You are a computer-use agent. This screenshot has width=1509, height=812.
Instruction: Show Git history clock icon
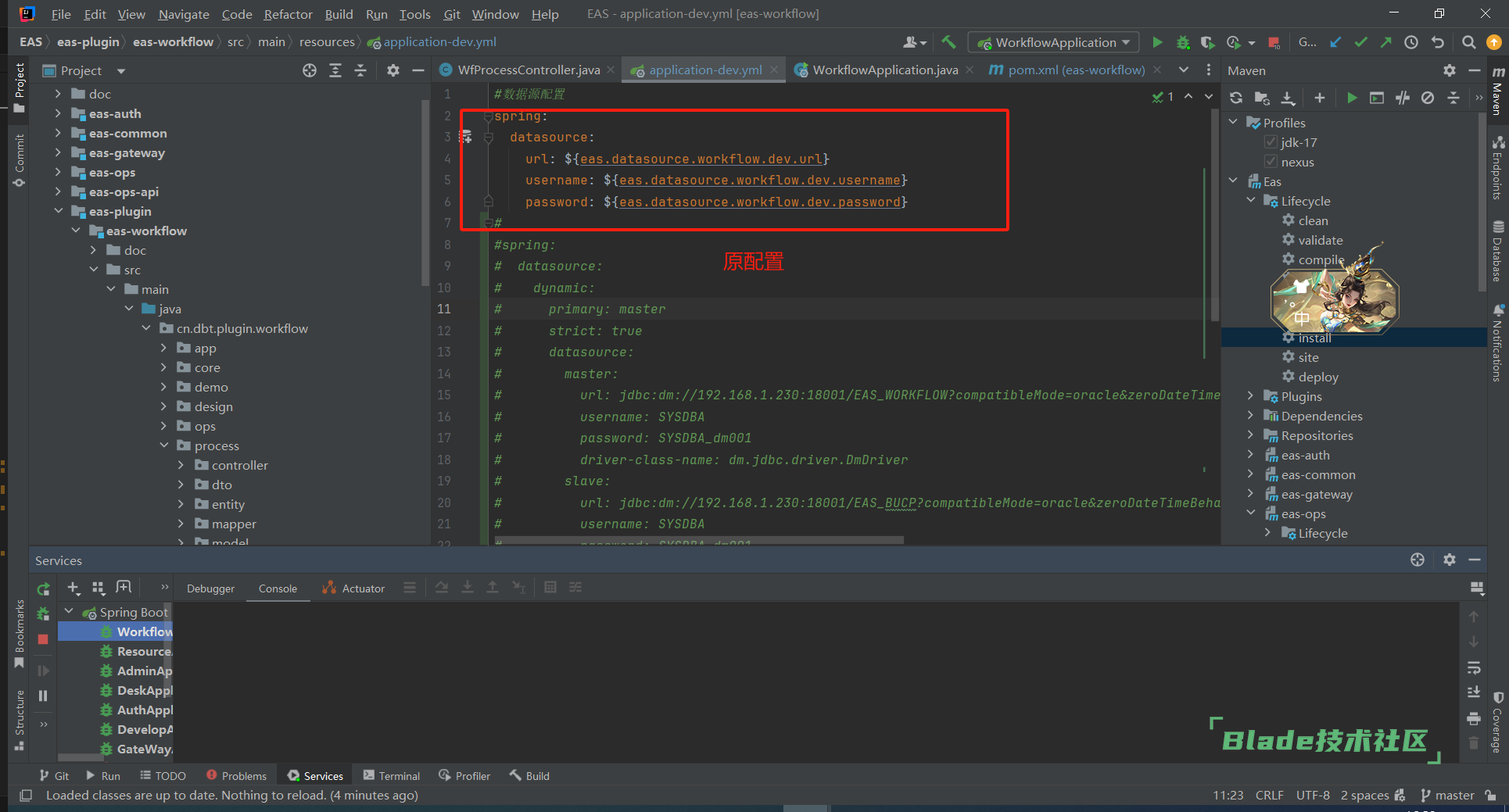click(x=1411, y=42)
